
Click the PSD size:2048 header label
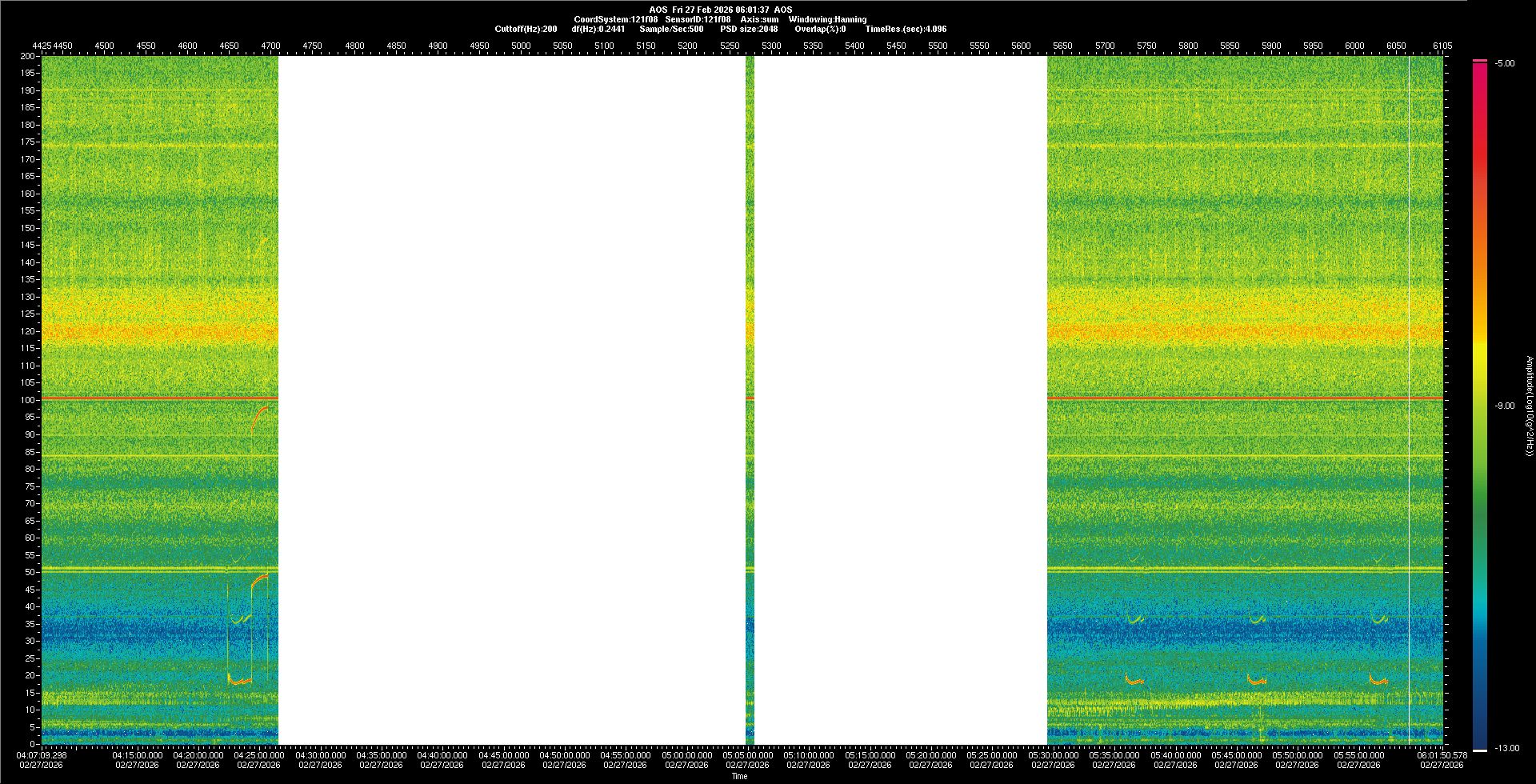(749, 29)
